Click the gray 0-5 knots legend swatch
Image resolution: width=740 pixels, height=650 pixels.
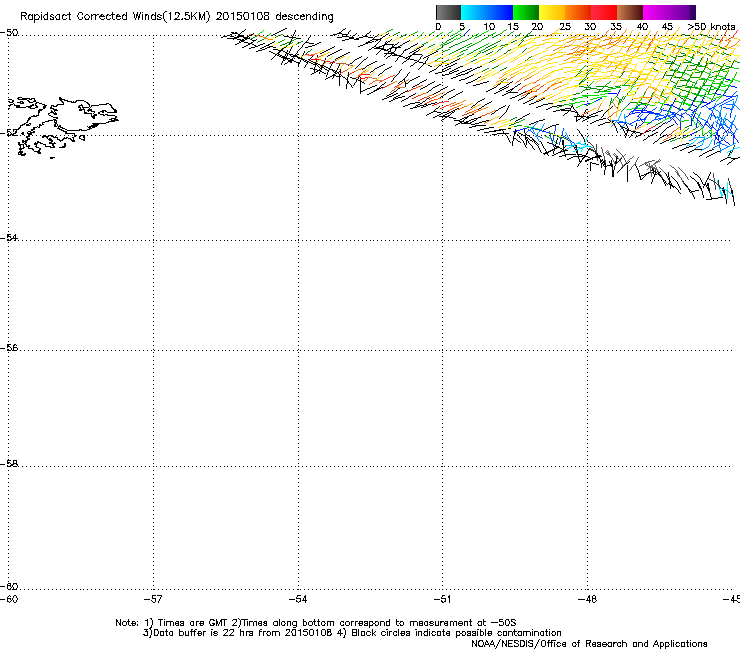coord(448,12)
